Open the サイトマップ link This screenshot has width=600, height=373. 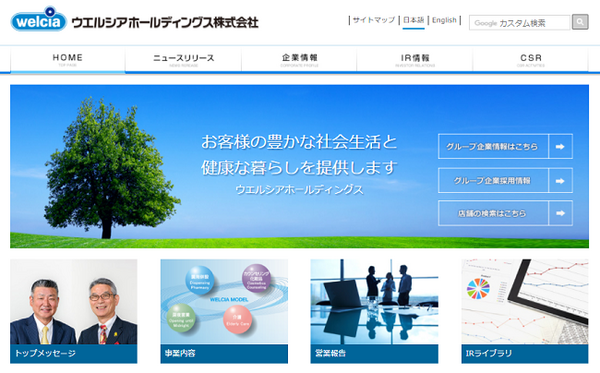point(373,20)
